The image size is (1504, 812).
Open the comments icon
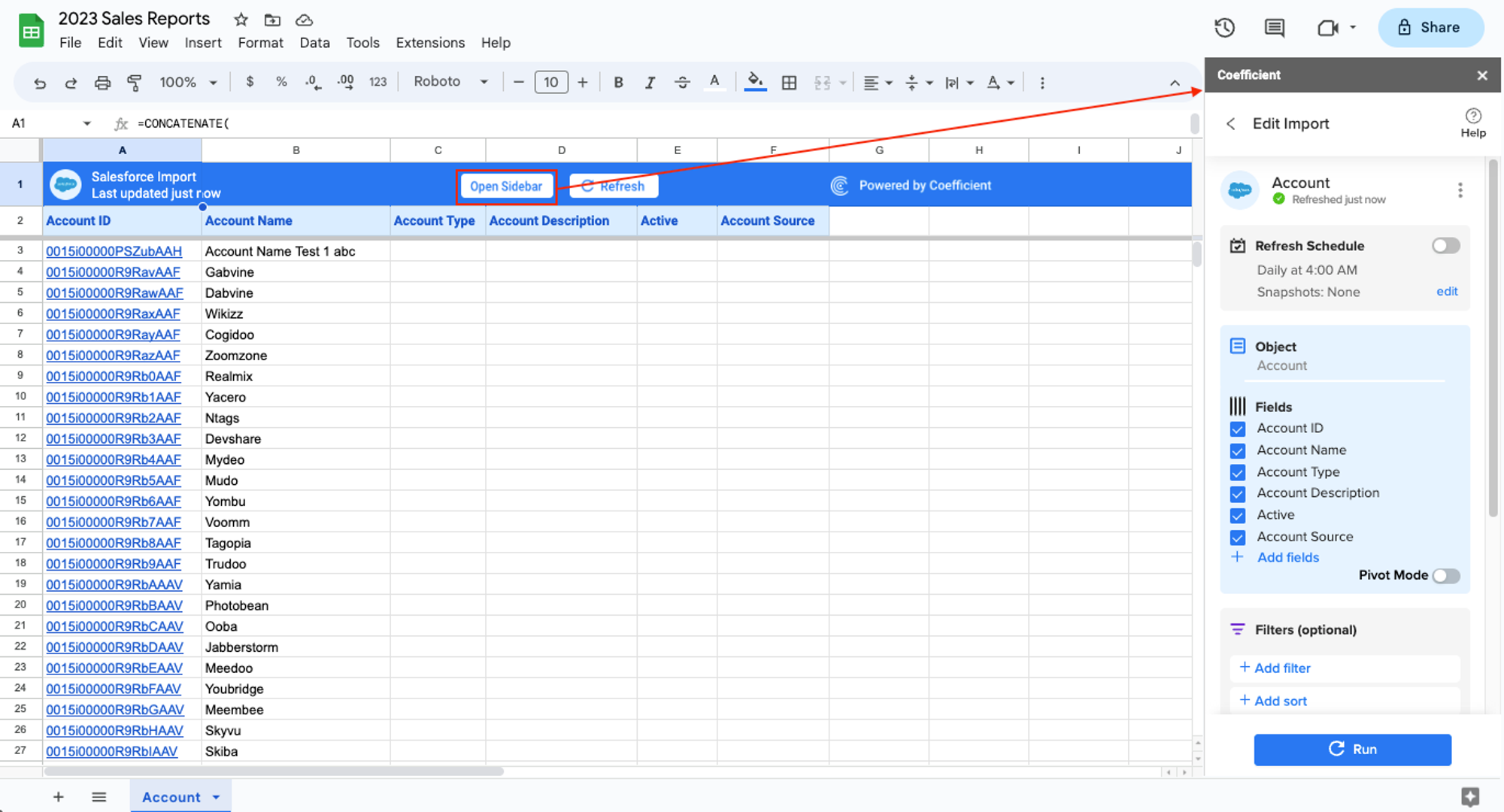(x=1274, y=28)
